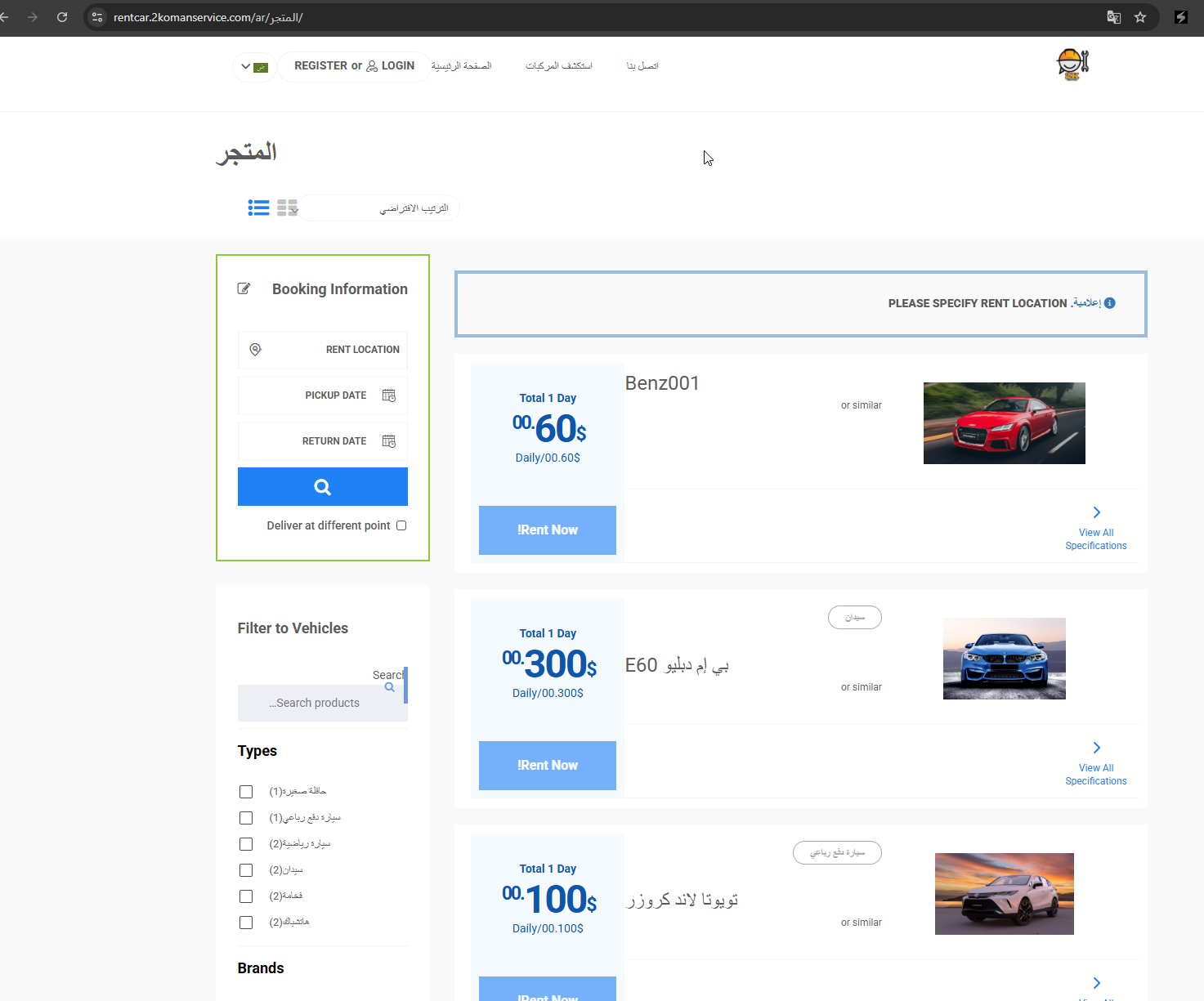
Task: Click the 'Filter to Vehicles' heading
Action: click(x=293, y=628)
